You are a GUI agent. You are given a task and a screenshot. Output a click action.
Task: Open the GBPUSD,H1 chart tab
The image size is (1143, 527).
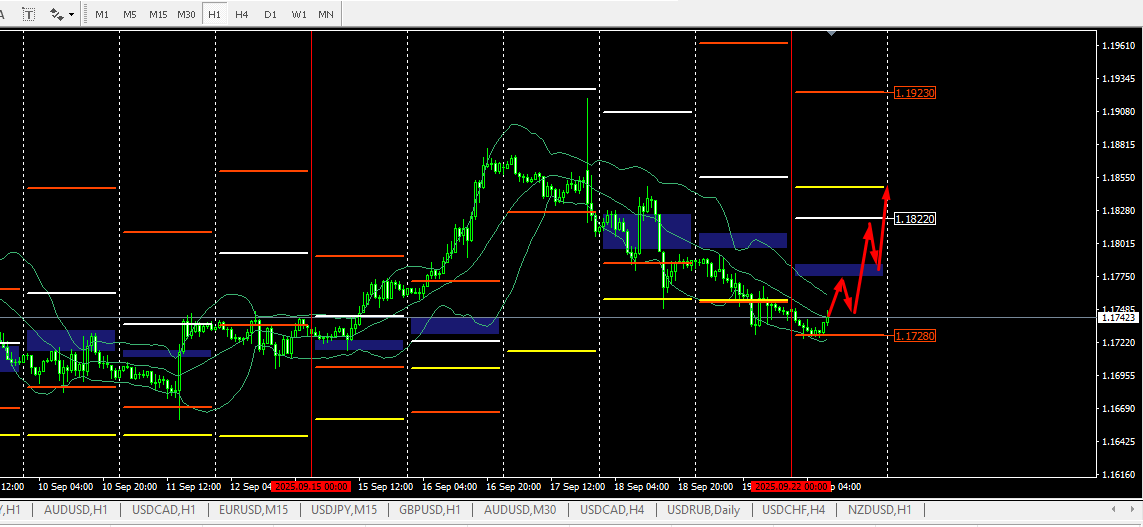tap(430, 509)
